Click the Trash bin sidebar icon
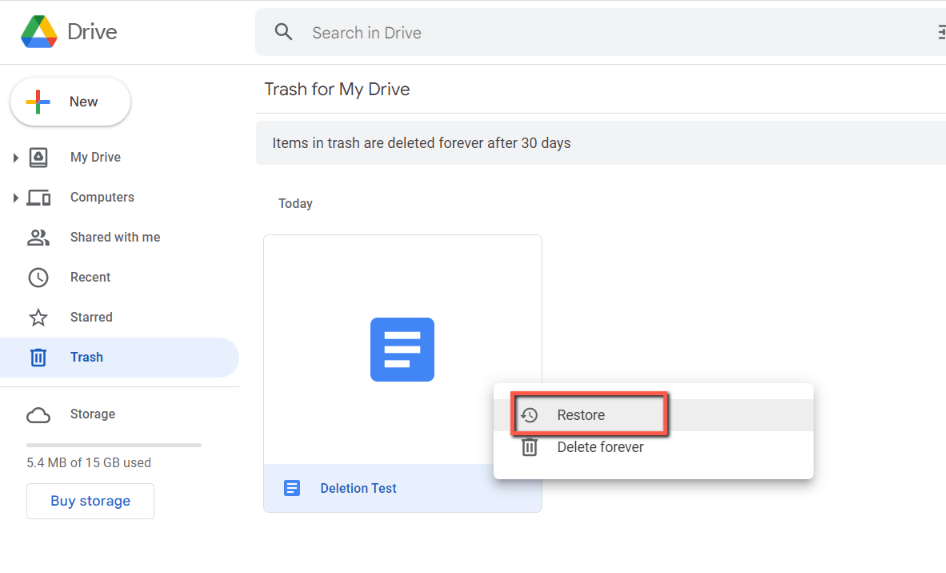The width and height of the screenshot is (946, 573). click(38, 357)
